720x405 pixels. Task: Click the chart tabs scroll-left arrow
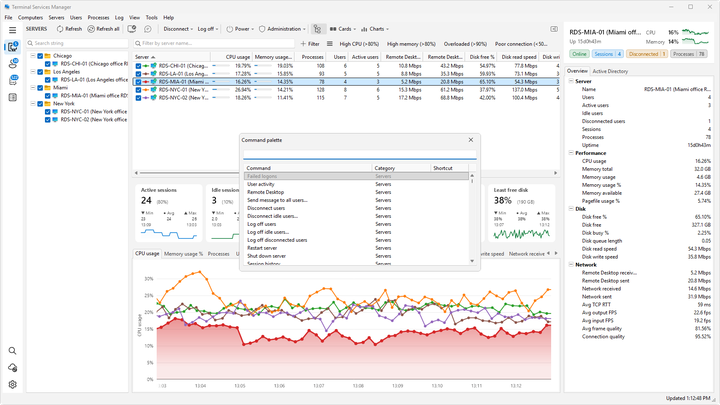coord(548,253)
